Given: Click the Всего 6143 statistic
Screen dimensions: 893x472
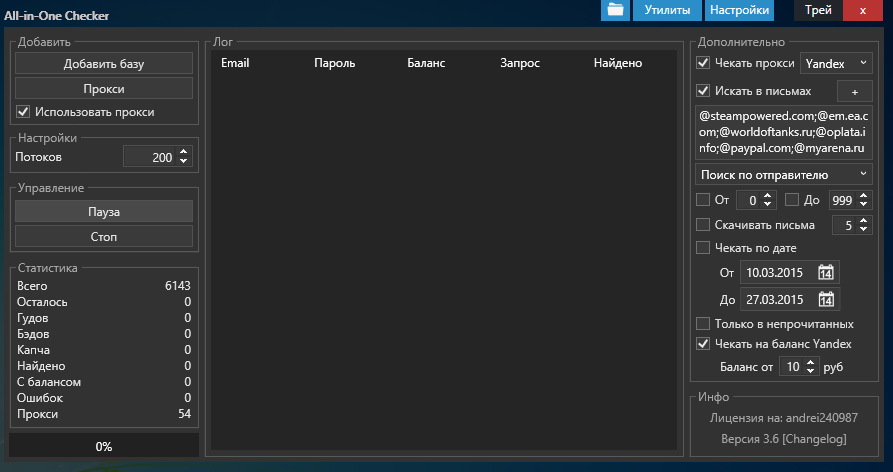Looking at the screenshot, I should coord(104,286).
